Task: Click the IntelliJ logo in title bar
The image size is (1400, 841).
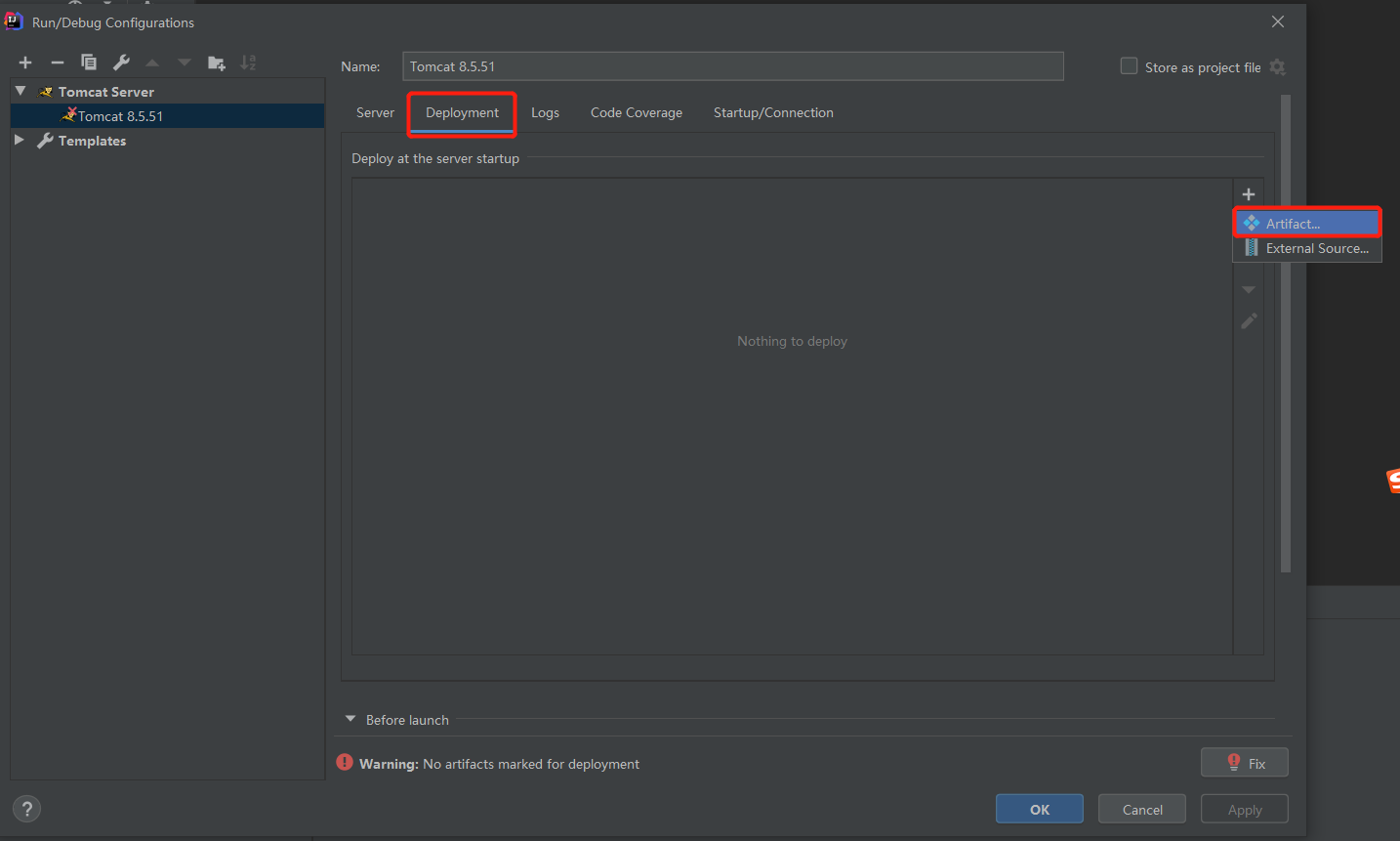Action: (14, 21)
